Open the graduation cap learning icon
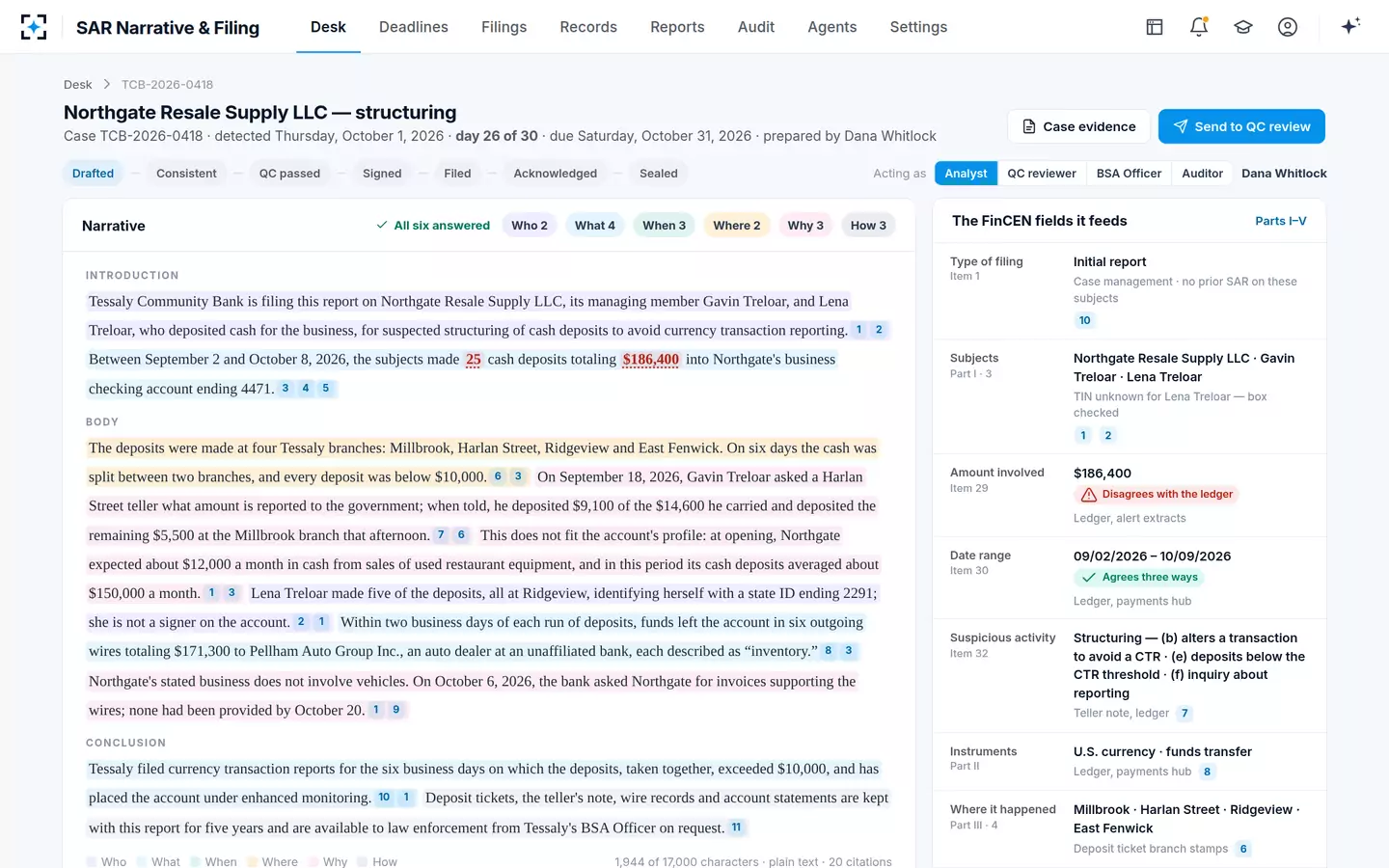Screen dimensions: 1389x868 click(1243, 27)
